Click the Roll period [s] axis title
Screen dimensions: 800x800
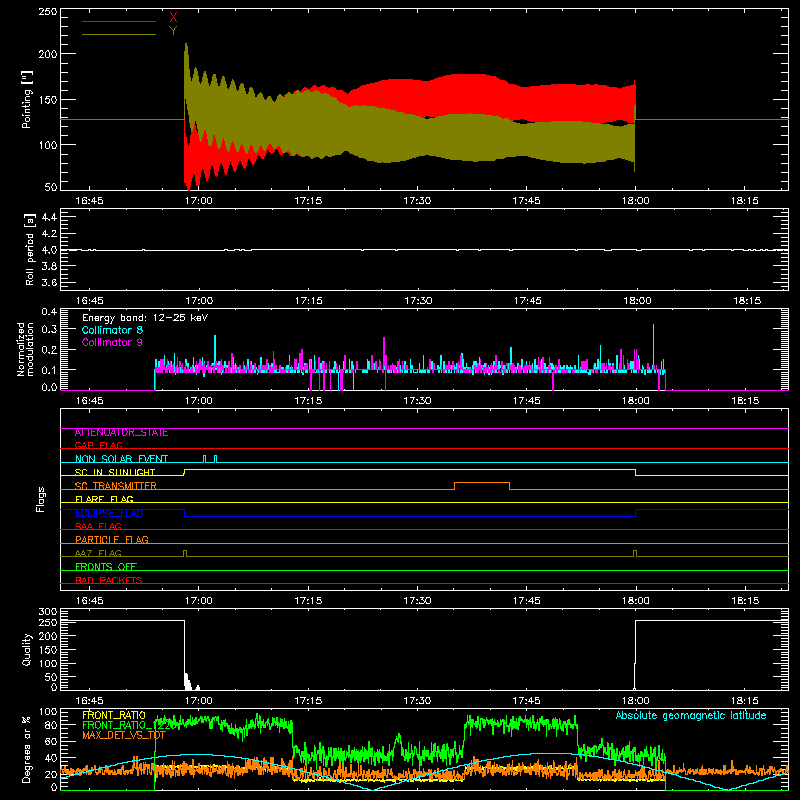pos(30,249)
